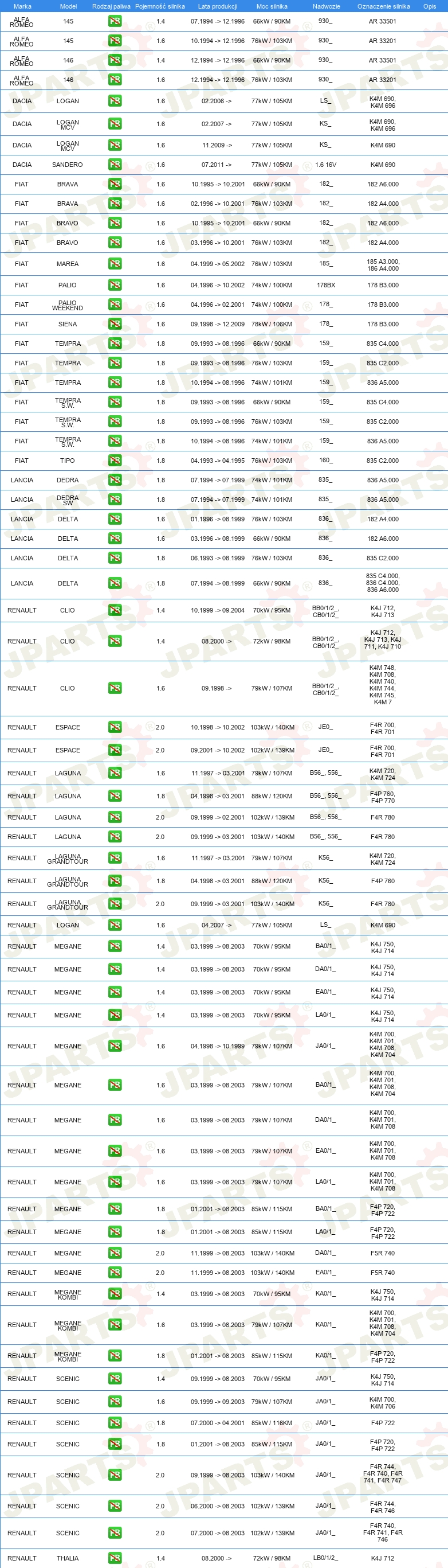Image resolution: width=448 pixels, height=1568 pixels.
Task: Click fuel icon in Laguna Grandtour 2.0 row
Action: pos(115,903)
